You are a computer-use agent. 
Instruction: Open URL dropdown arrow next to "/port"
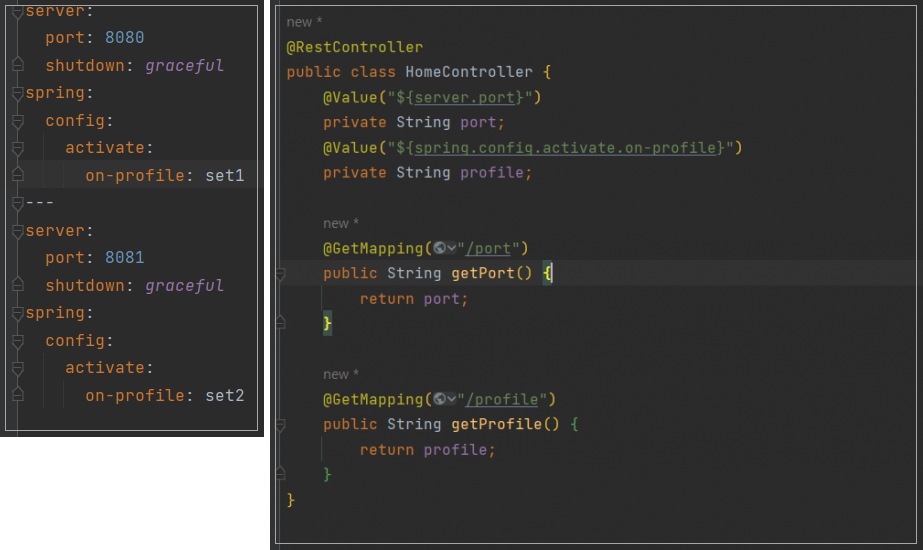[451, 249]
